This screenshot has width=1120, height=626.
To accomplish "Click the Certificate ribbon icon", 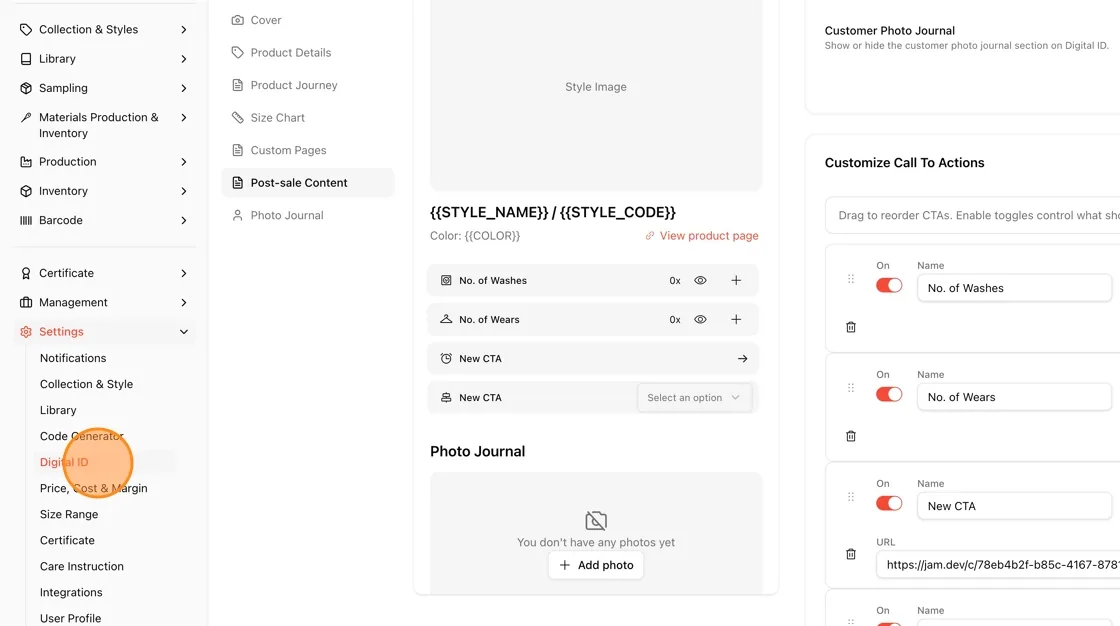I will [x=26, y=273].
